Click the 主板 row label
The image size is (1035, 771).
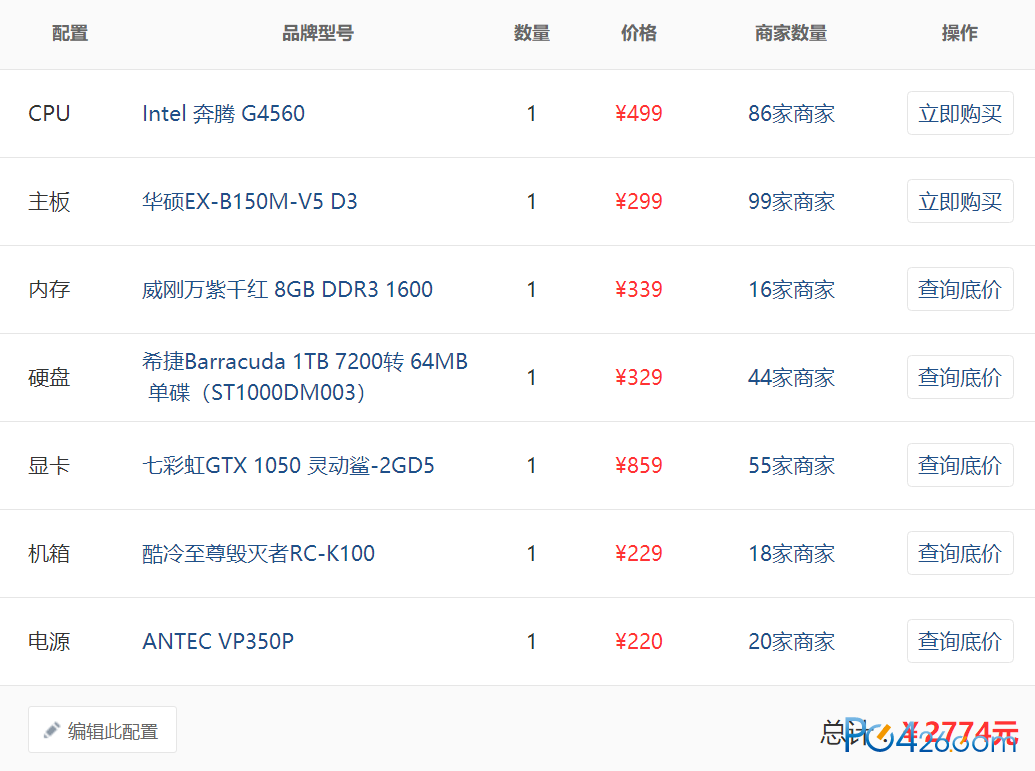pos(49,201)
